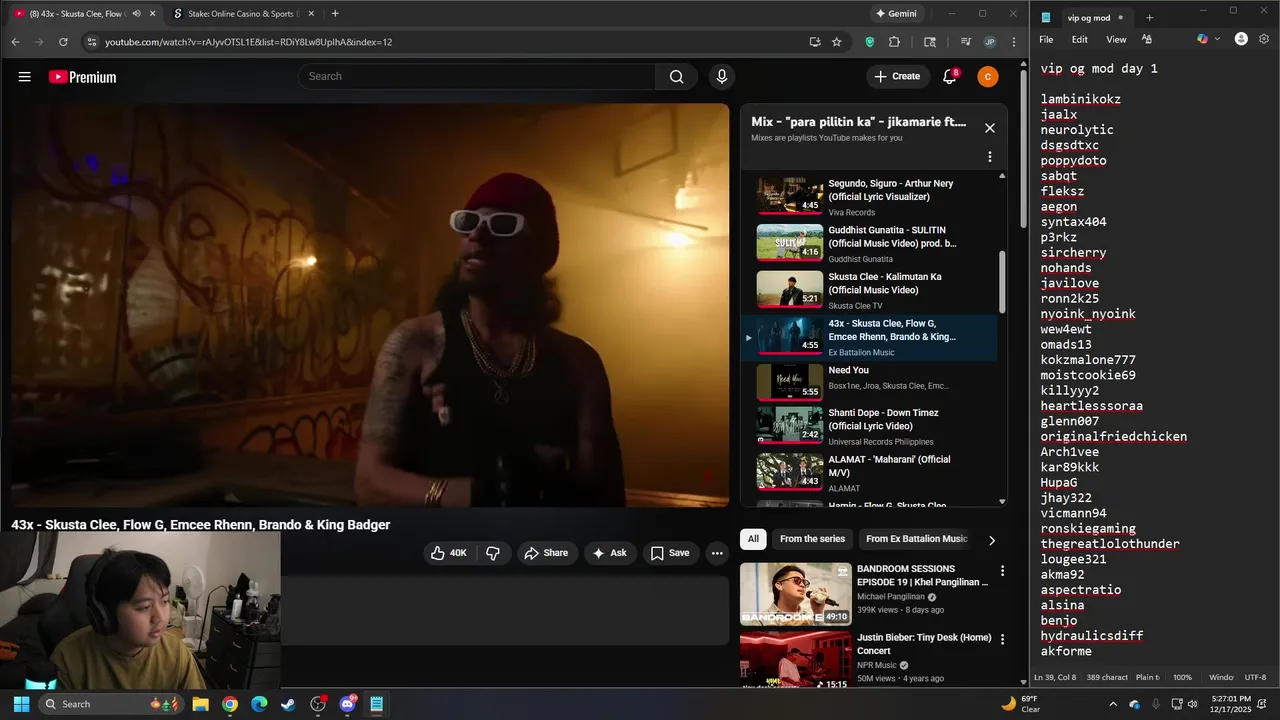
Task: Select the All filter chip
Action: click(x=753, y=539)
